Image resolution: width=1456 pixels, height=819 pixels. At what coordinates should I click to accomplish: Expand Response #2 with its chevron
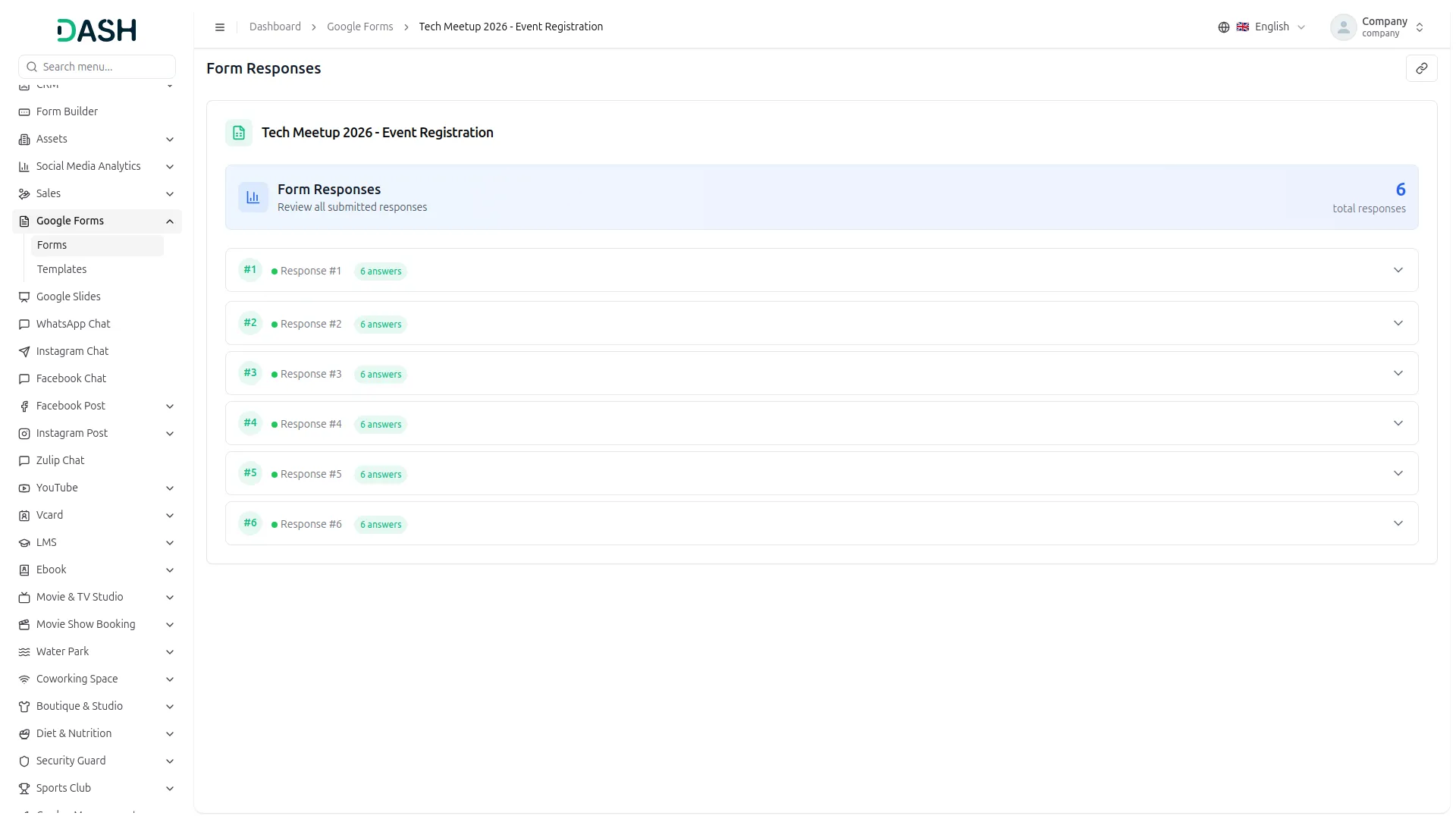tap(1398, 323)
